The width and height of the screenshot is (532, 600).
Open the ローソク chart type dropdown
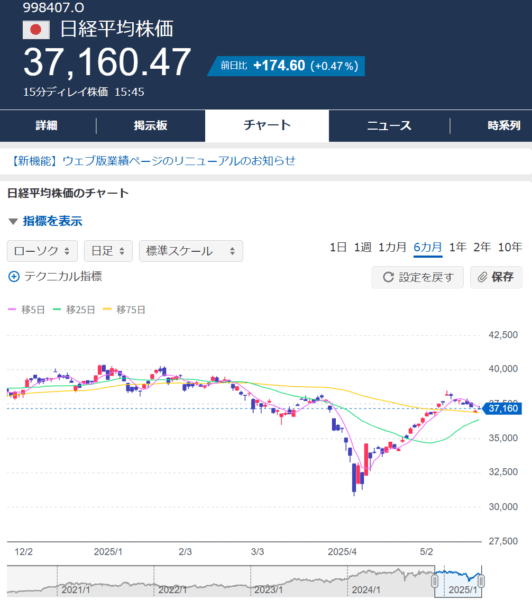point(42,251)
